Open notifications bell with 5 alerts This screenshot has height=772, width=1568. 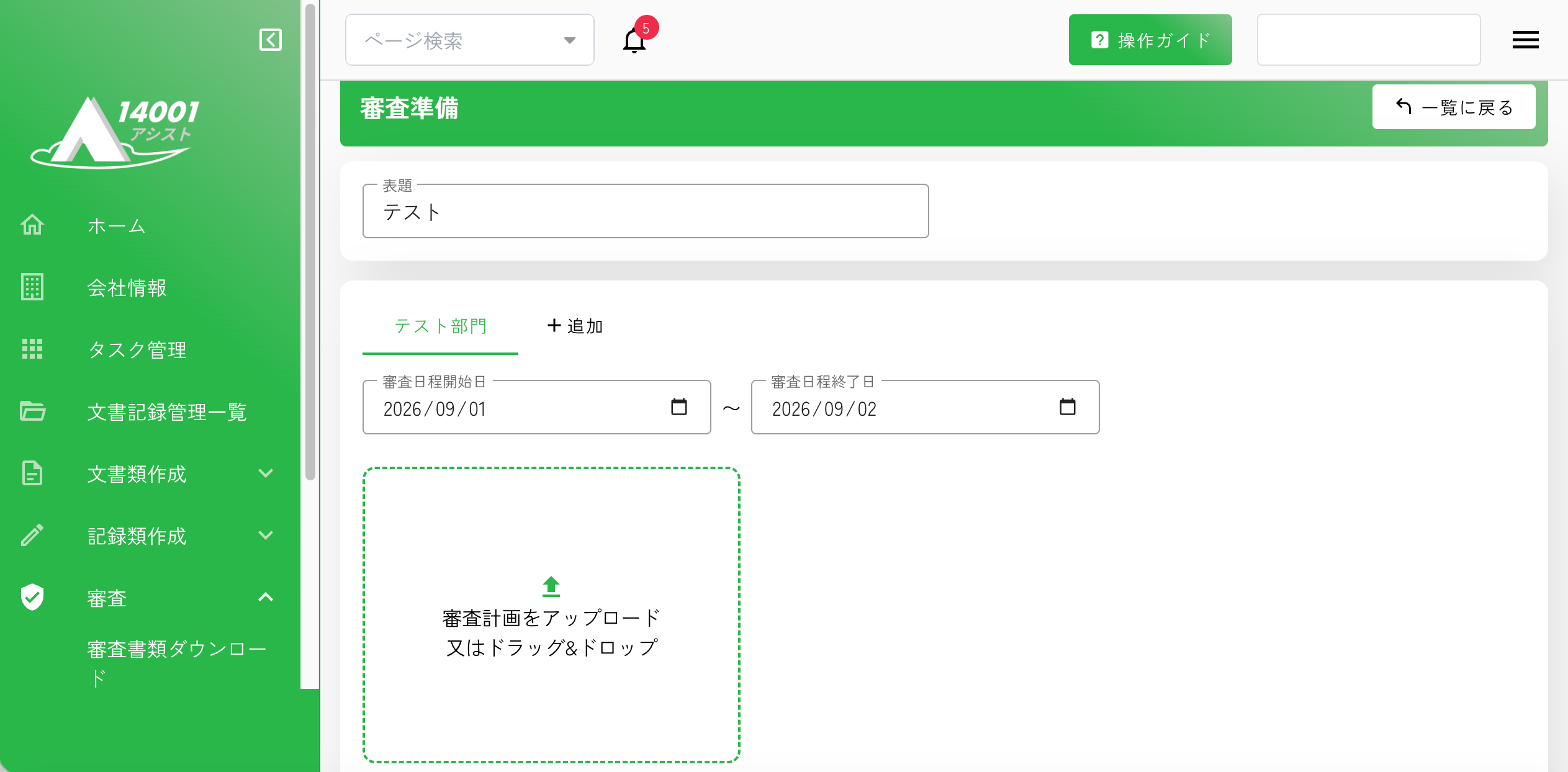(634, 40)
